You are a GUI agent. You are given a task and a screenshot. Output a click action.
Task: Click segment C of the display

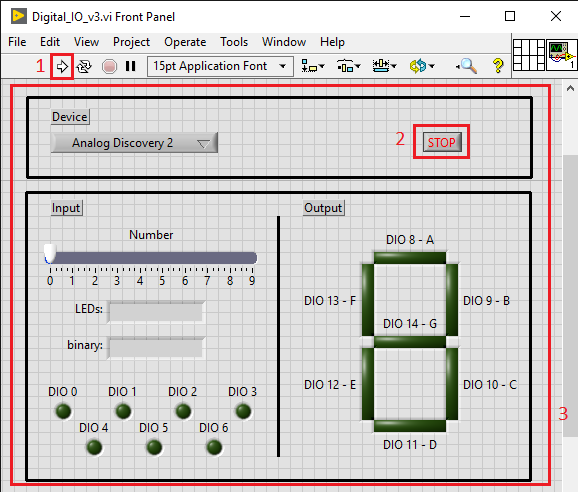click(452, 384)
